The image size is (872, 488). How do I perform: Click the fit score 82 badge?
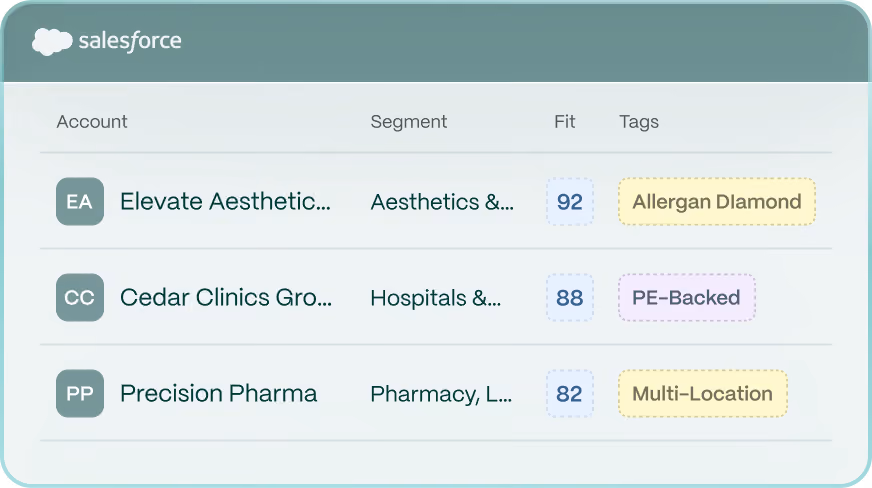[x=570, y=394]
